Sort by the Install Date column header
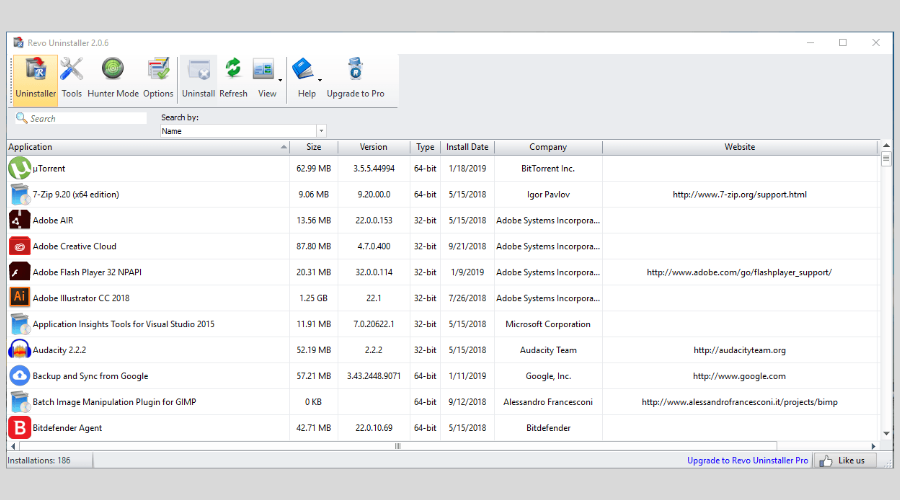Viewport: 900px width, 500px height. pyautogui.click(x=467, y=147)
